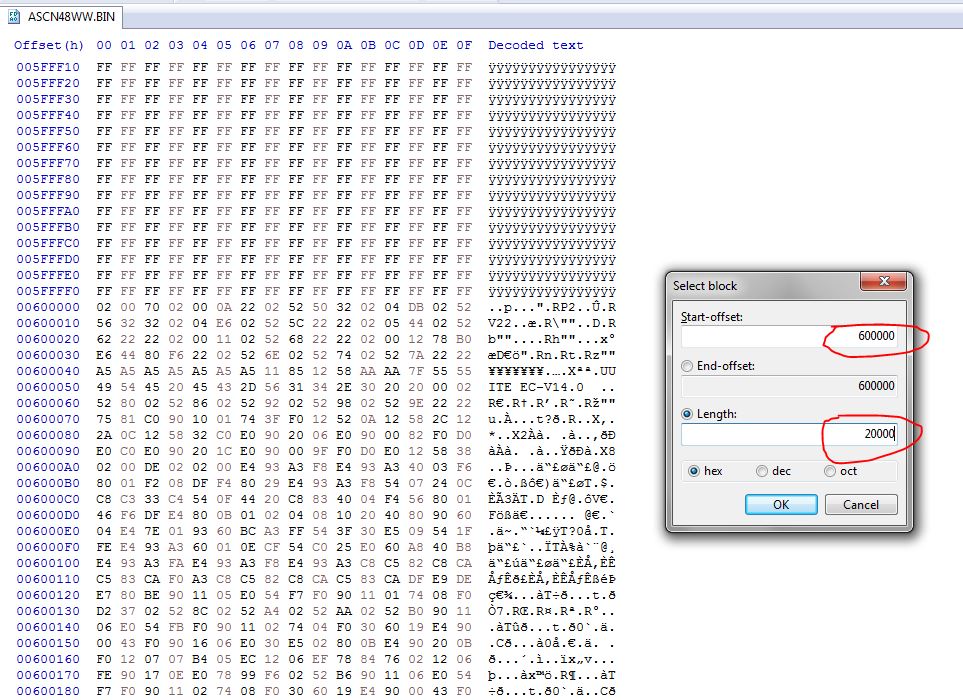The height and width of the screenshot is (700, 963).
Task: Click offset row 00600180
Action: pyautogui.click(x=48, y=691)
